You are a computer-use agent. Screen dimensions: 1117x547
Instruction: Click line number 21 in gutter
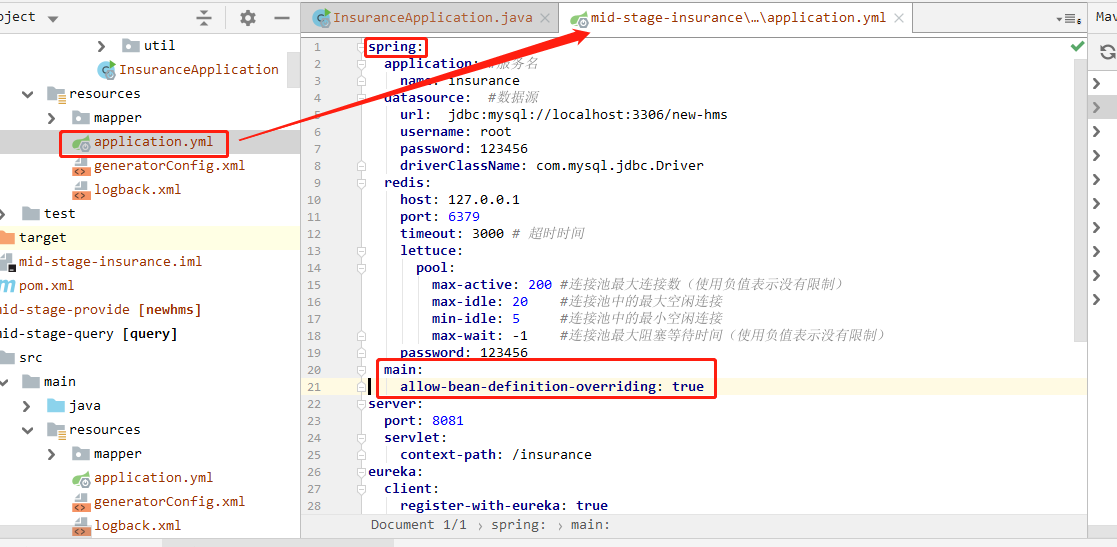314,387
